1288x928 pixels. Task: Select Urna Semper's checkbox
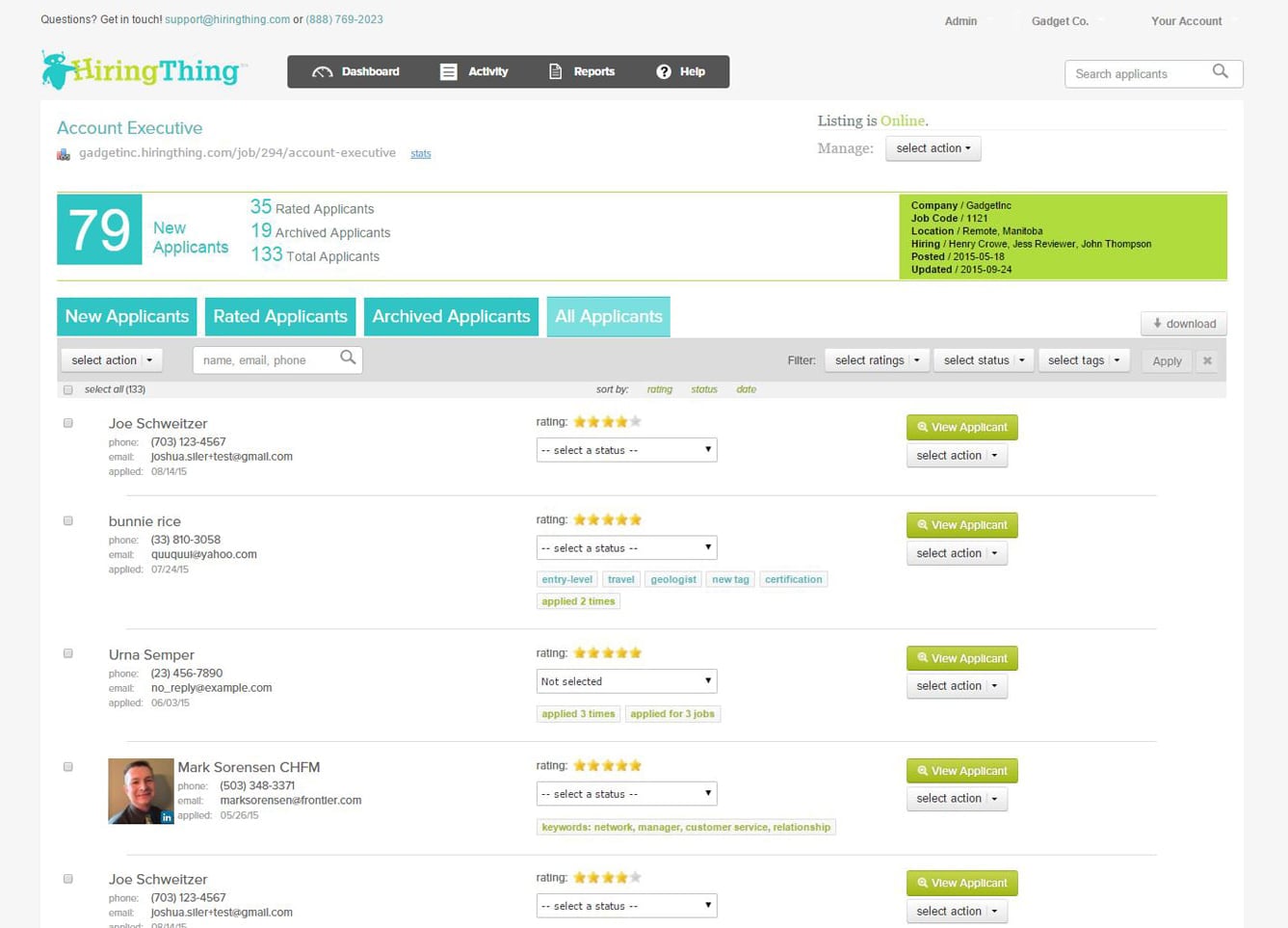point(68,654)
